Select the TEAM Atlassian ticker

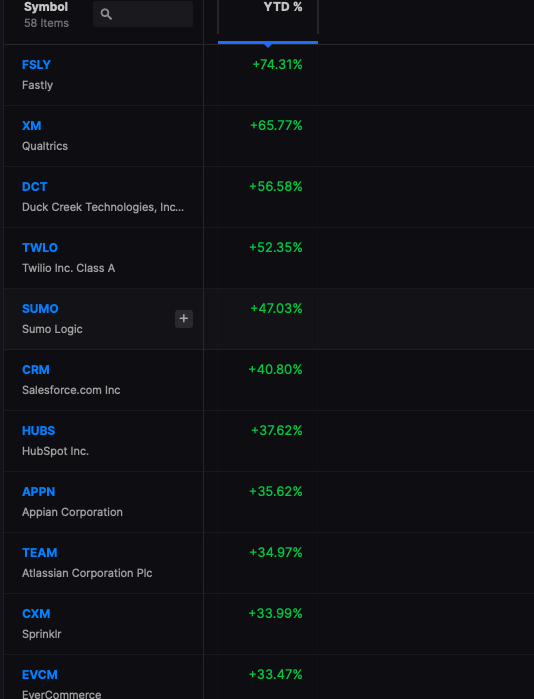(x=40, y=553)
